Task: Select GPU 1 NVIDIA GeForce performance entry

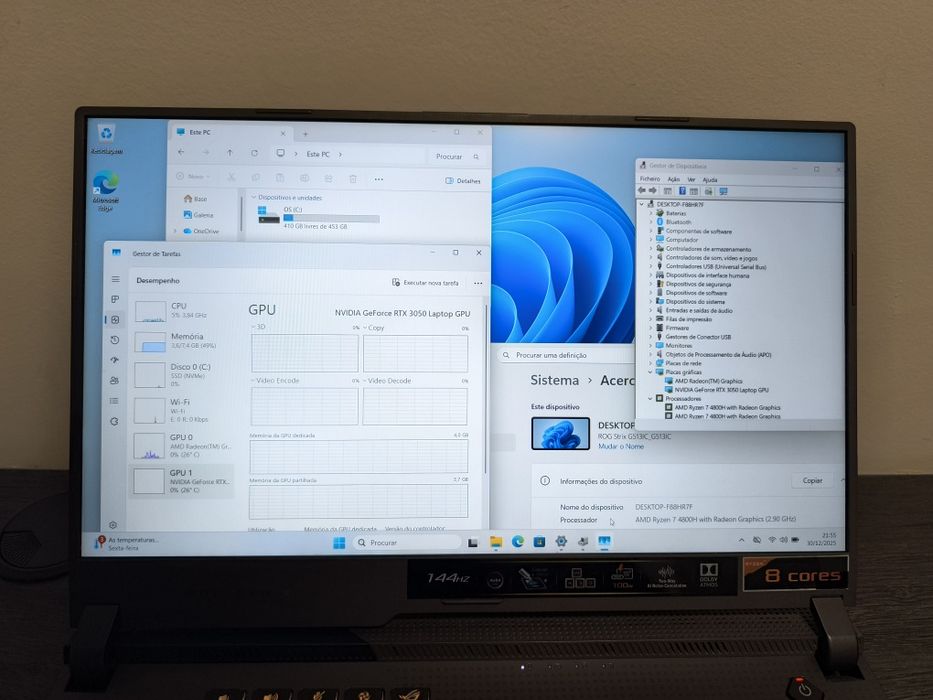Action: tap(181, 481)
